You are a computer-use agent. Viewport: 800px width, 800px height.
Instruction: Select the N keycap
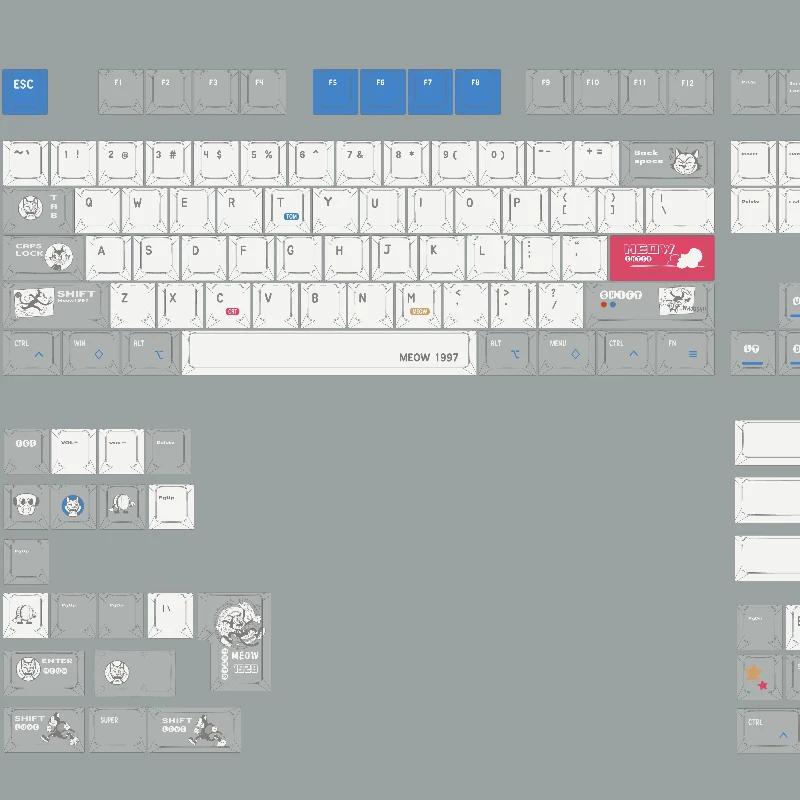pos(371,306)
